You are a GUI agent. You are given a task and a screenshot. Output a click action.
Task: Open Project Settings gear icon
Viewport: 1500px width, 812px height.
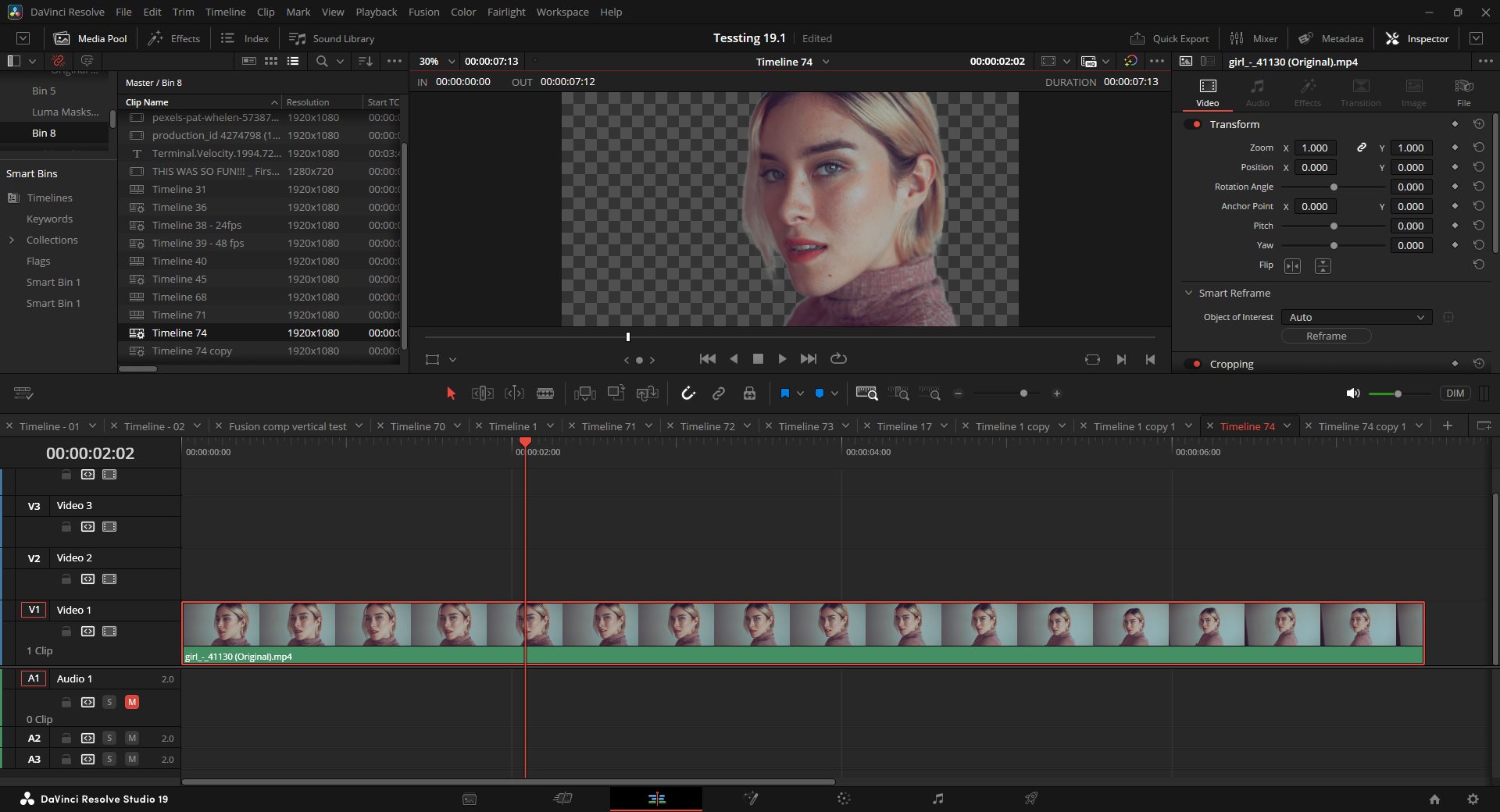(1473, 799)
